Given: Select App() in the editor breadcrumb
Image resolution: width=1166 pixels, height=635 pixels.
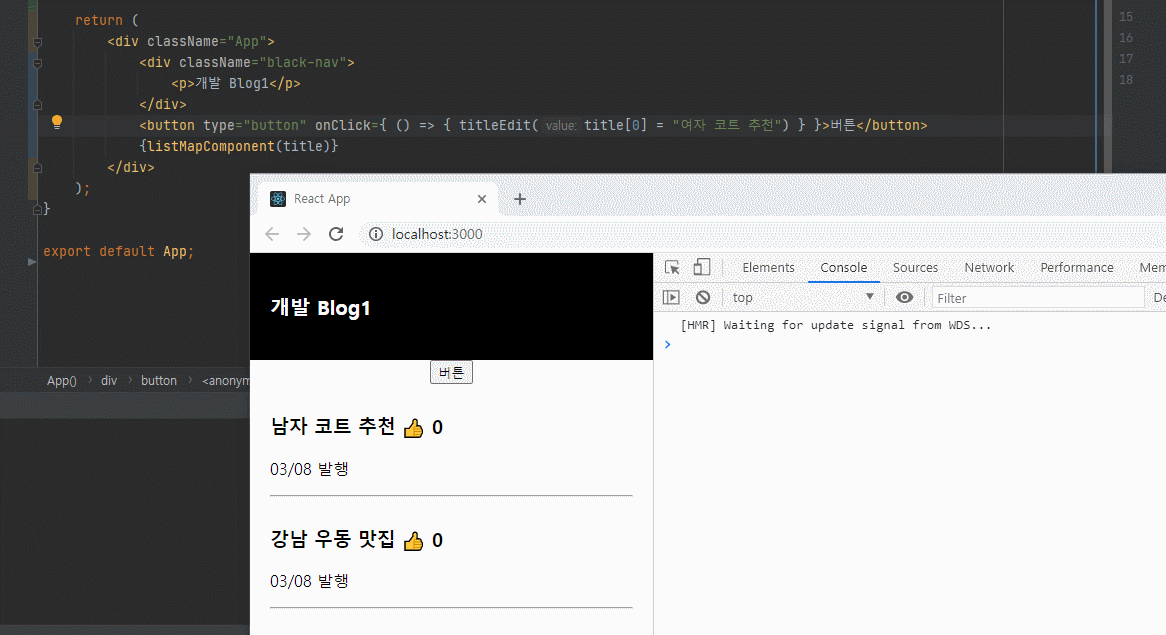Looking at the screenshot, I should coord(62,381).
